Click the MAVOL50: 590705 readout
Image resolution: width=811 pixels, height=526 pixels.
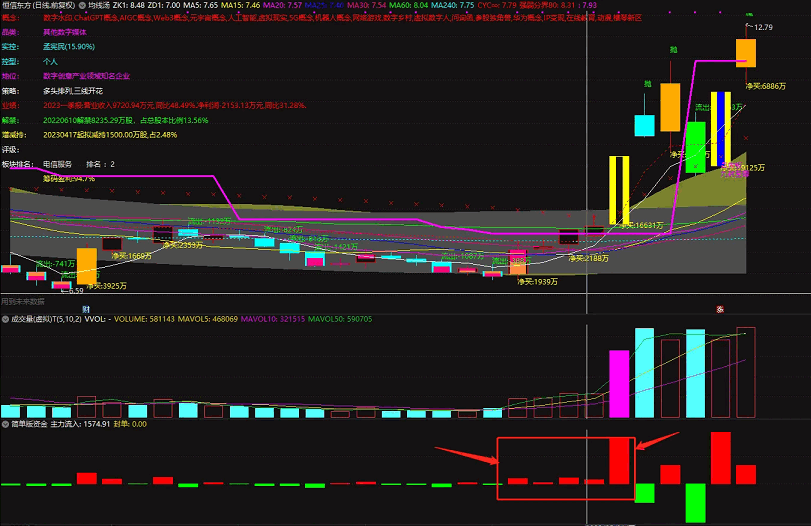pyautogui.click(x=340, y=319)
